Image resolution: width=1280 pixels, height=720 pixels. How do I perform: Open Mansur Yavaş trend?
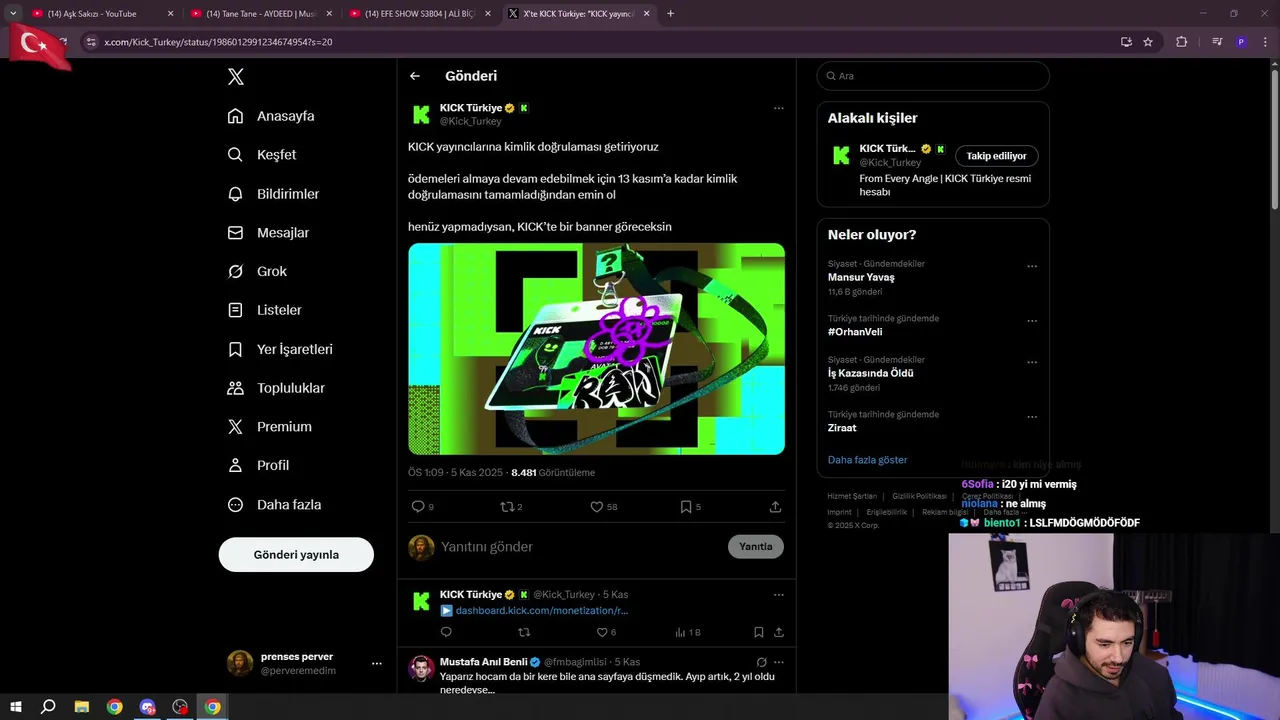point(861,277)
